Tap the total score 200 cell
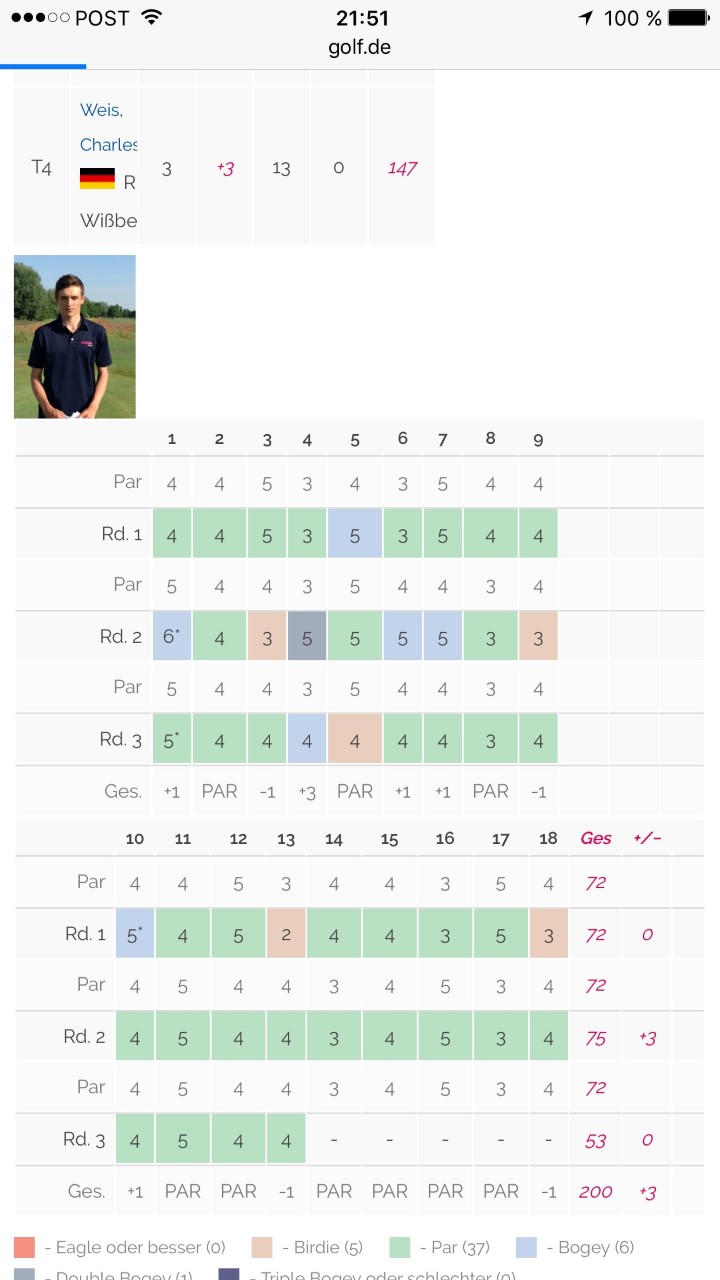Image resolution: width=720 pixels, height=1280 pixels. click(x=596, y=1191)
